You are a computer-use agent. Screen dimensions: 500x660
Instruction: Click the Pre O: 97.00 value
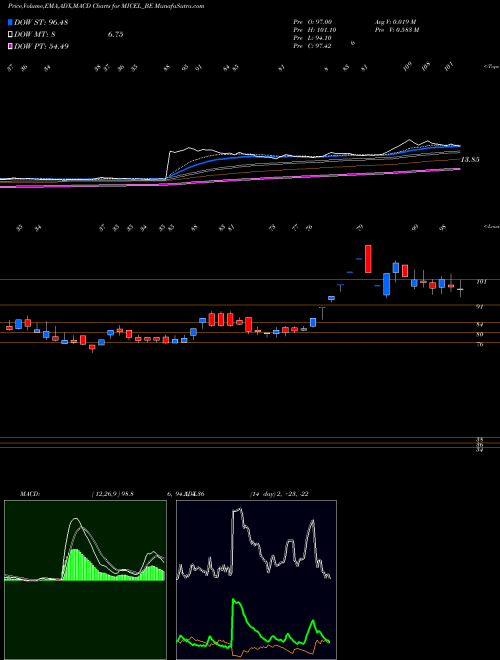[x=314, y=22]
